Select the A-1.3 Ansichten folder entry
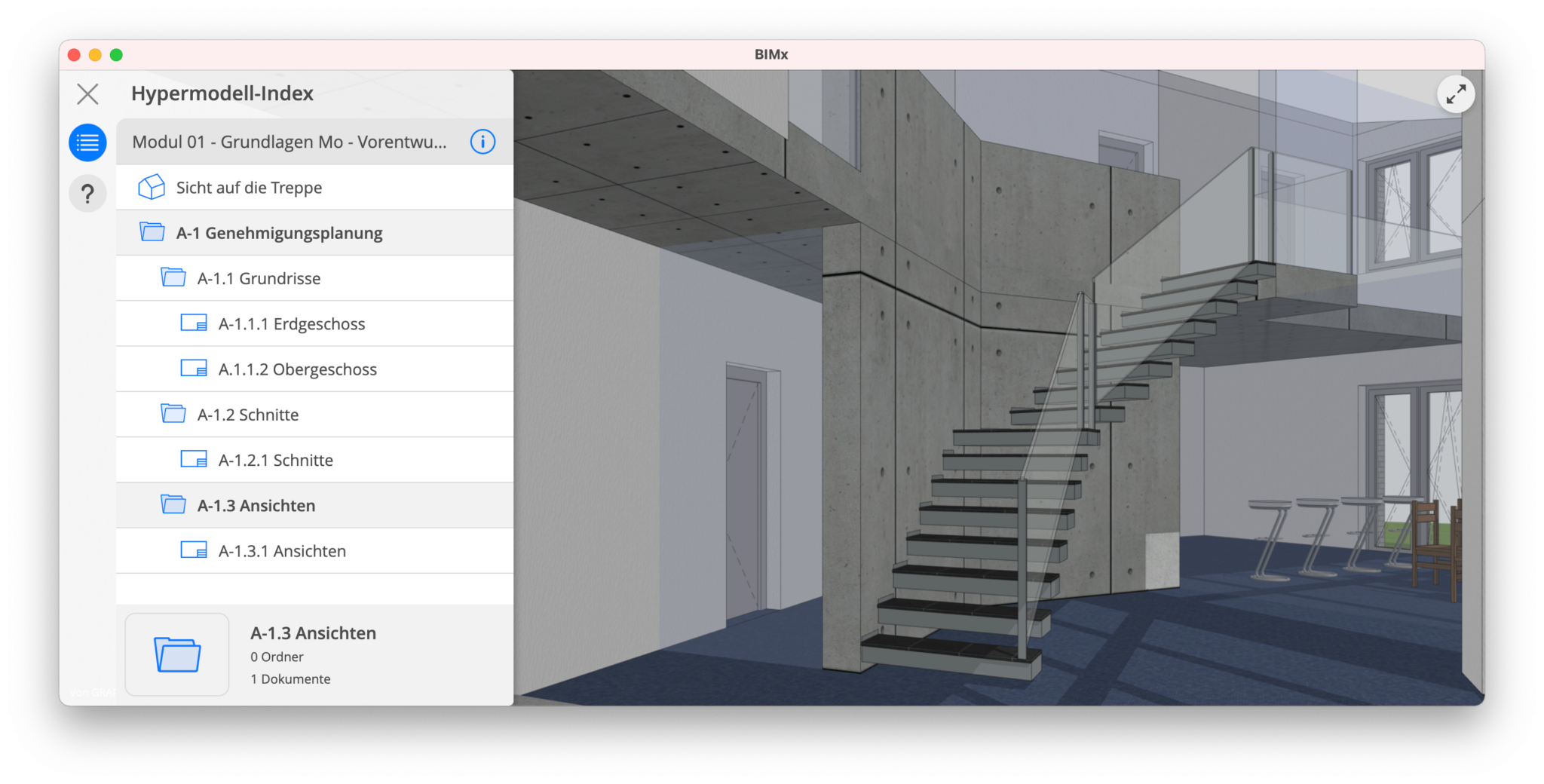 pyautogui.click(x=256, y=505)
